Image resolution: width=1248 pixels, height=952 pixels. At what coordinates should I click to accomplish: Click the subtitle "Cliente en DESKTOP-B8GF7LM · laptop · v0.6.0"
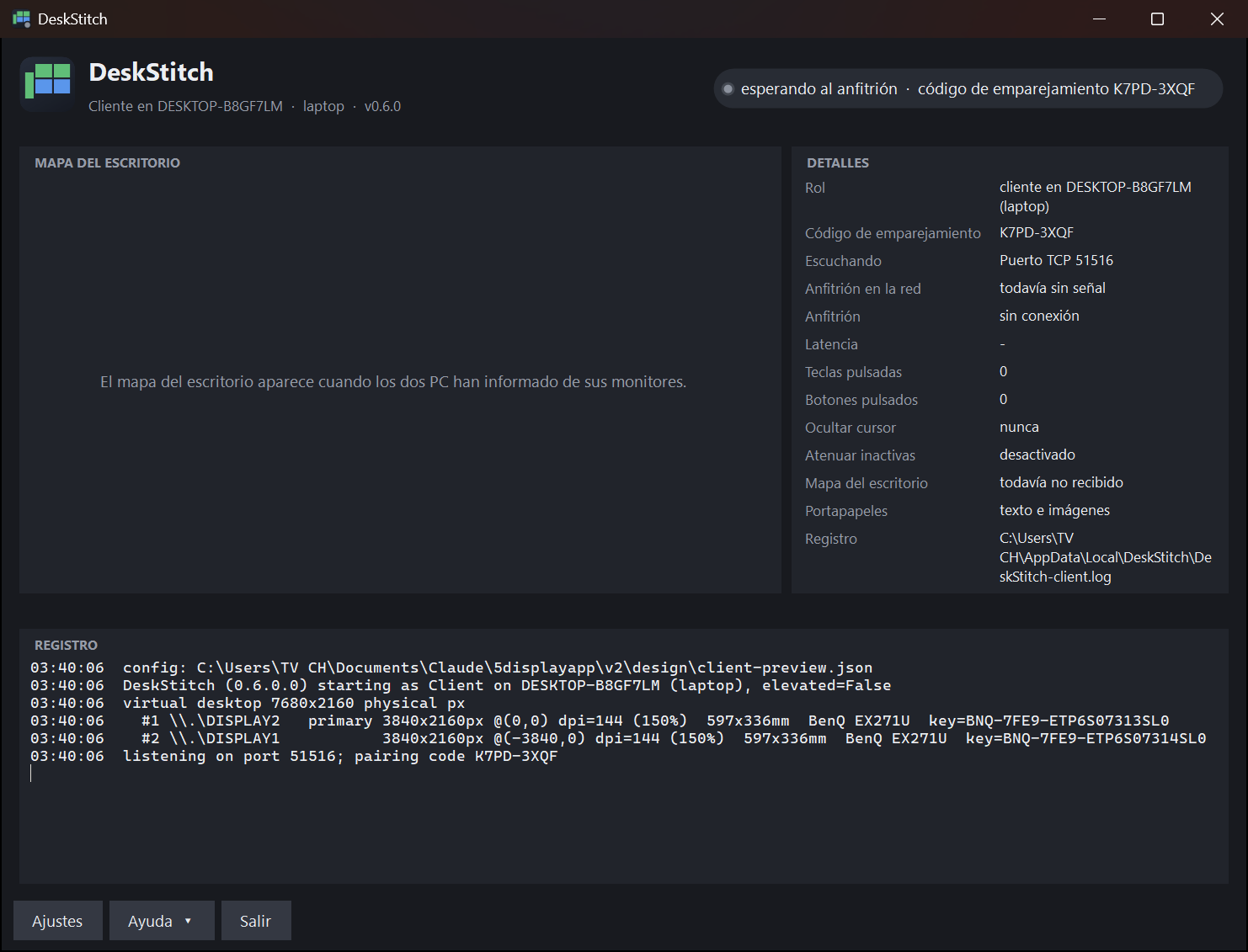point(244,106)
